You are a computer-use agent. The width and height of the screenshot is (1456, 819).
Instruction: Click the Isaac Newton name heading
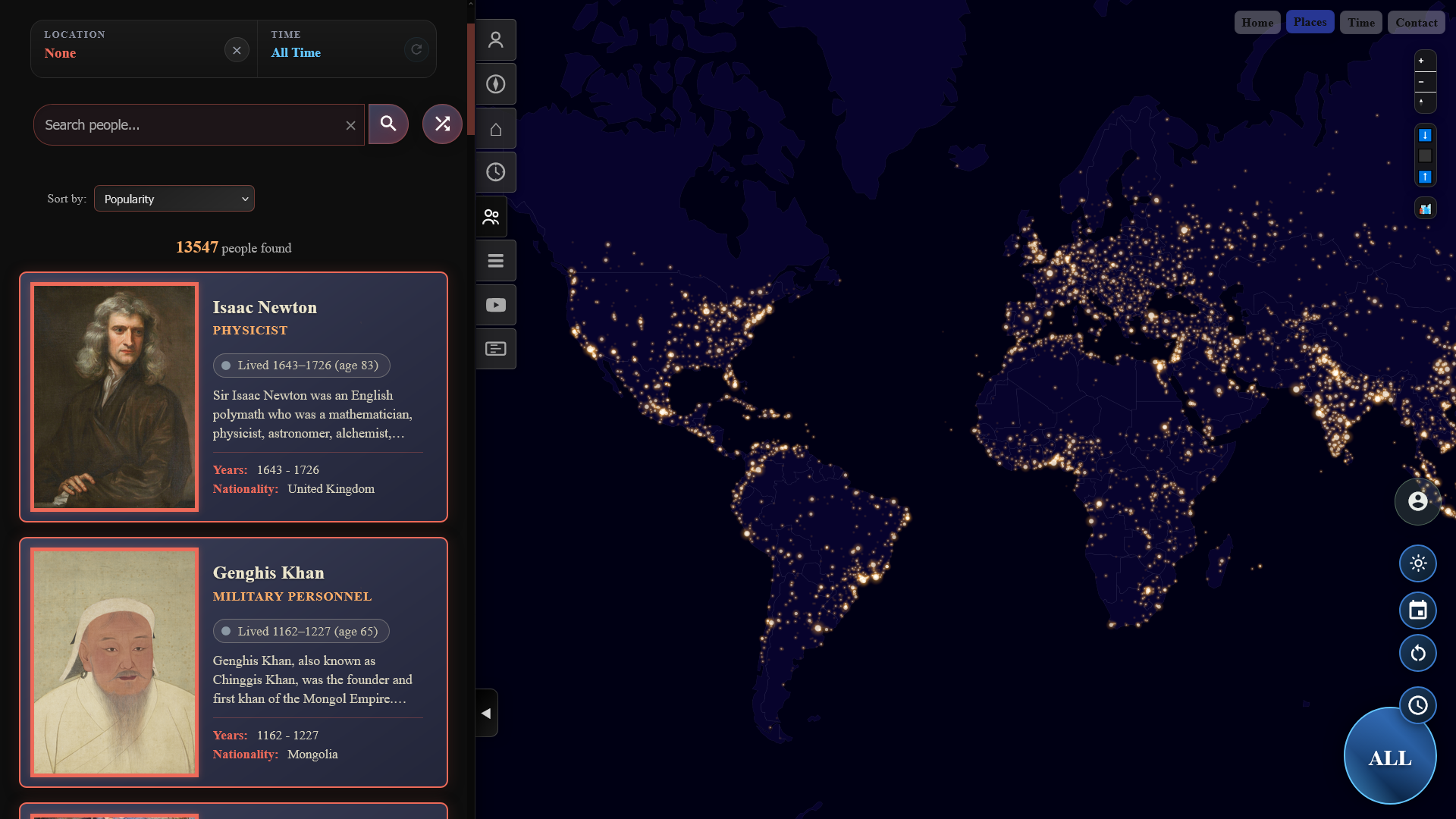click(265, 307)
